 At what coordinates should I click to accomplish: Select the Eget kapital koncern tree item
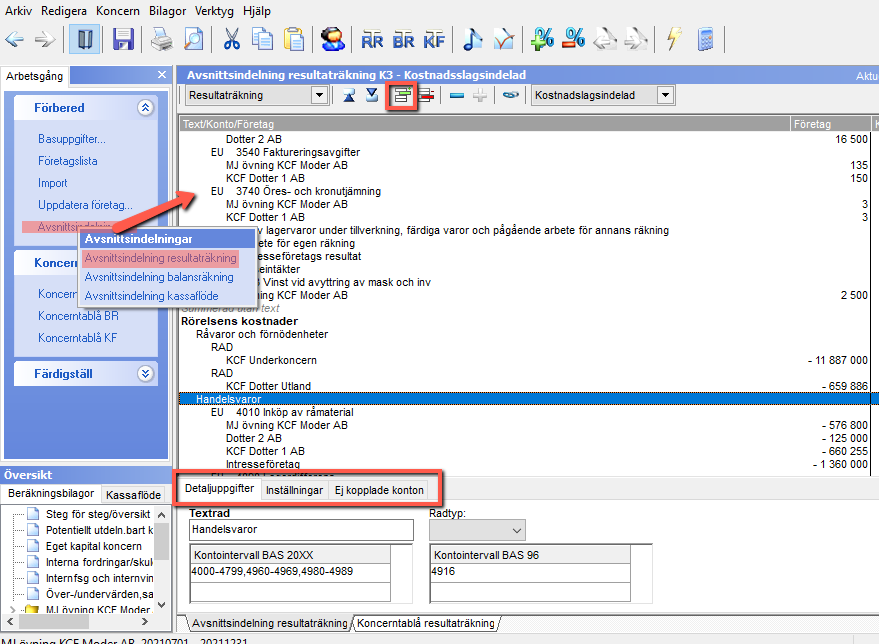(x=94, y=546)
